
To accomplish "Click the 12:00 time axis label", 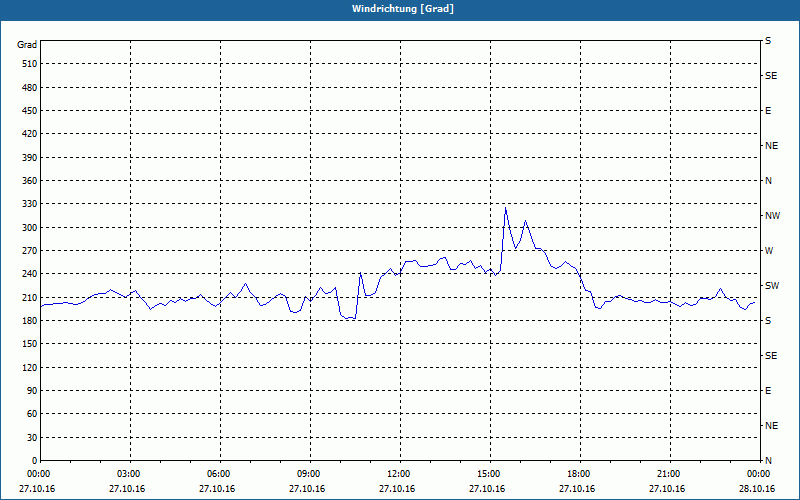I will (x=400, y=474).
